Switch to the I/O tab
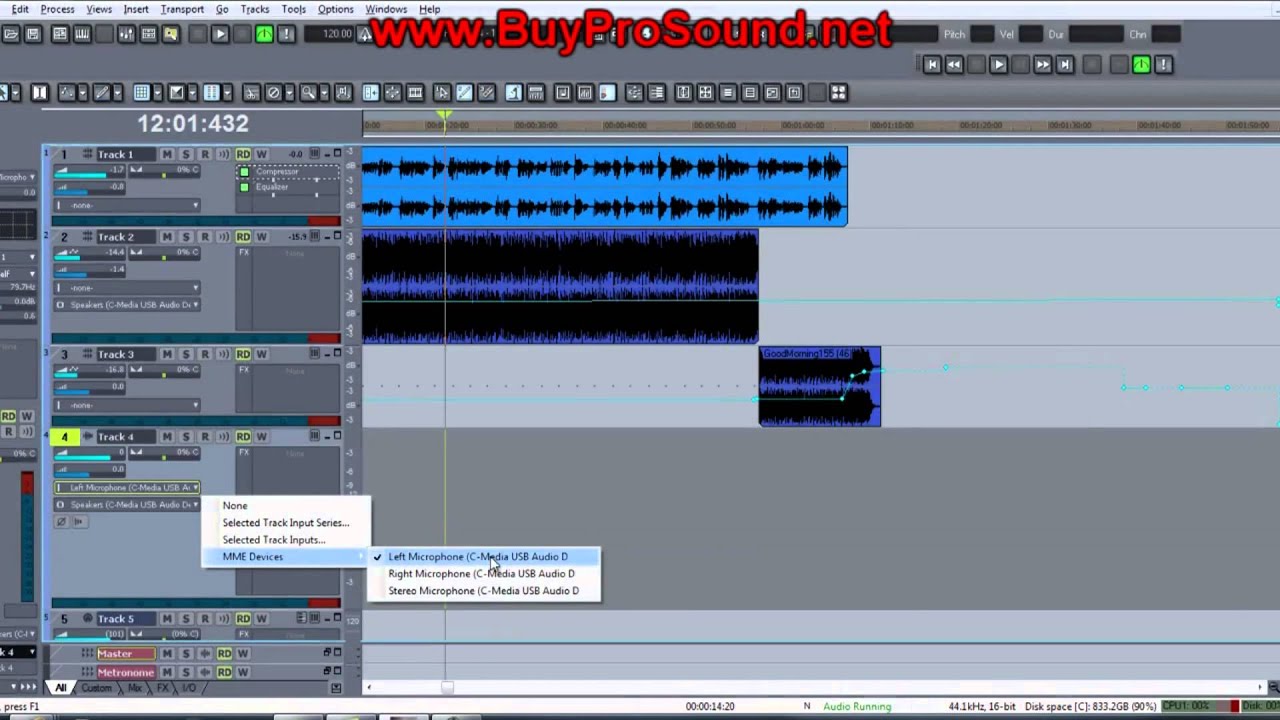 pos(189,688)
